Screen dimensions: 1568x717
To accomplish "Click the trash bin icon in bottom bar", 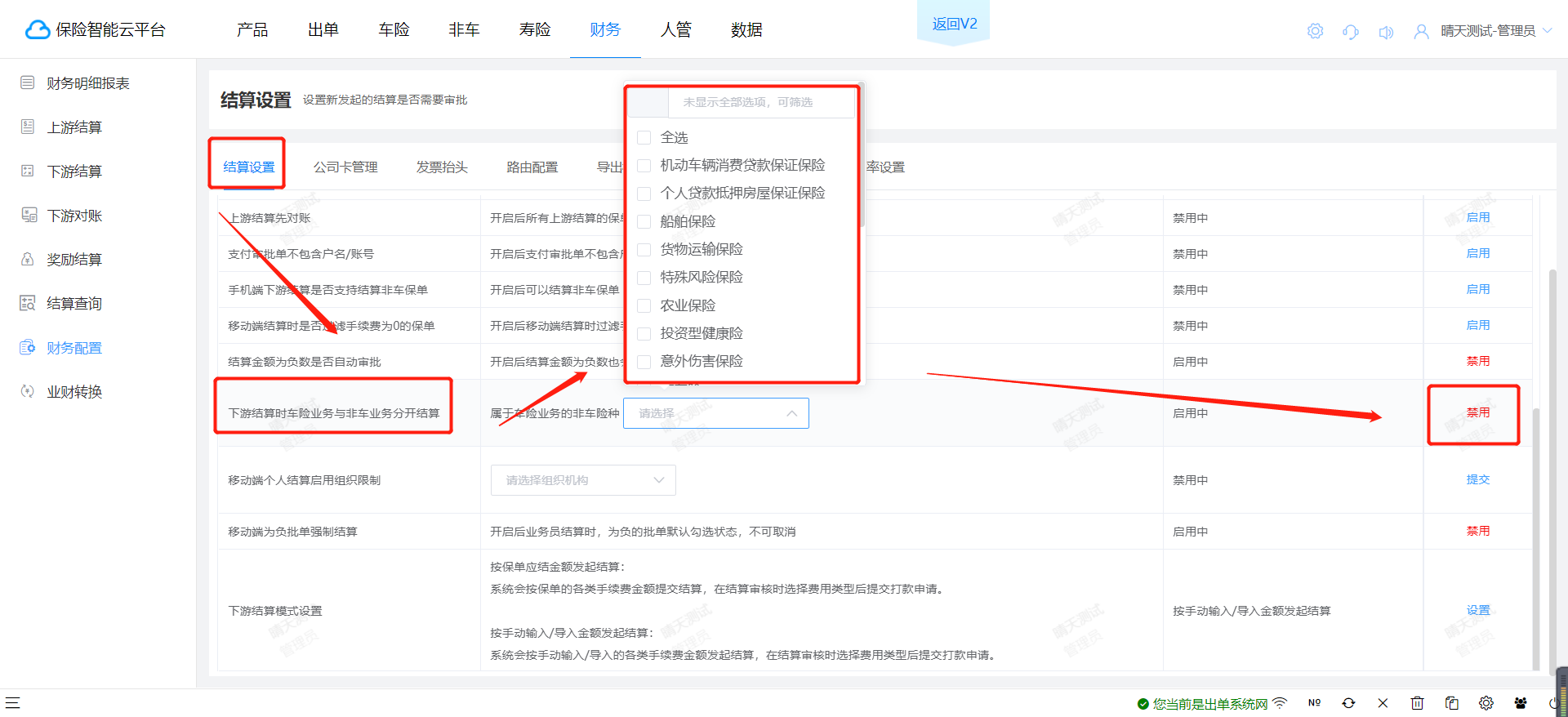I will point(1417,703).
